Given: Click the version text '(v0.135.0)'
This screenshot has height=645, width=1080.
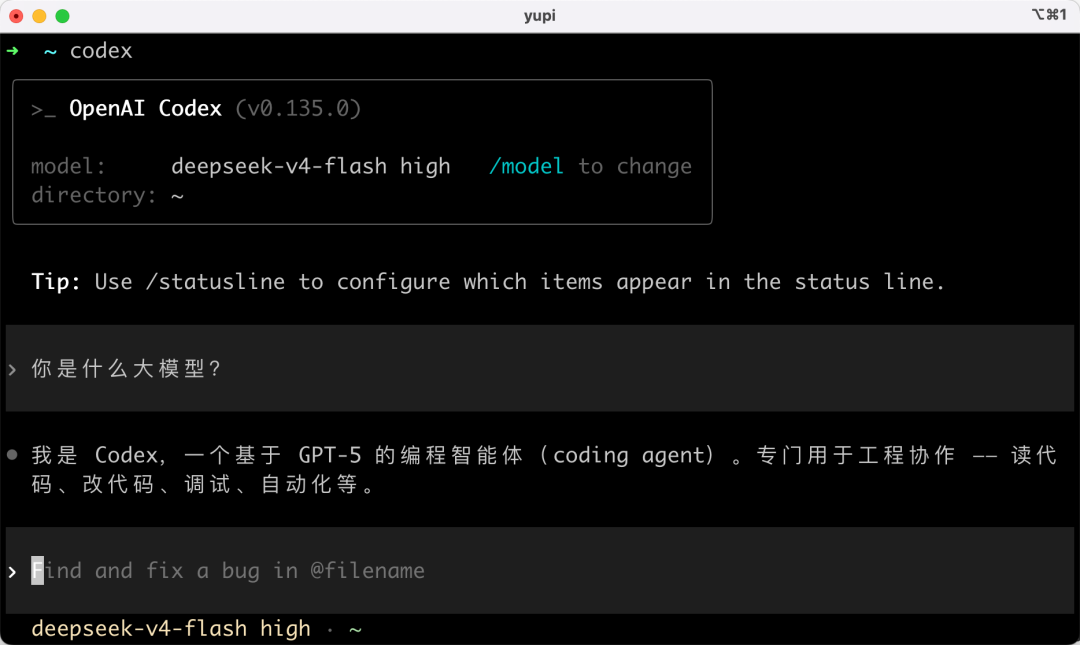Looking at the screenshot, I should point(298,108).
